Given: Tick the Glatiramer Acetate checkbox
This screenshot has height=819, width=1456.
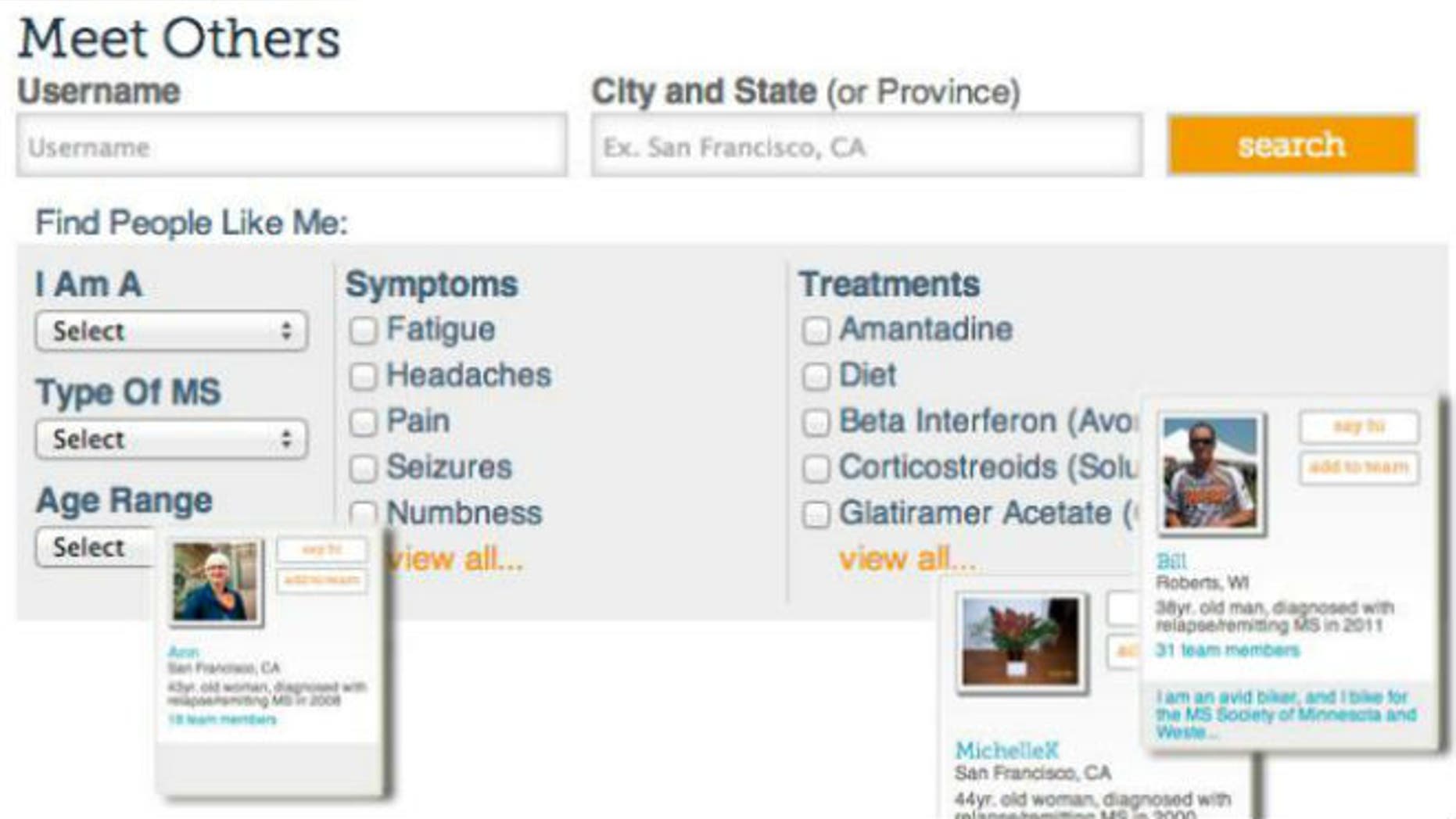Looking at the screenshot, I should tap(816, 515).
